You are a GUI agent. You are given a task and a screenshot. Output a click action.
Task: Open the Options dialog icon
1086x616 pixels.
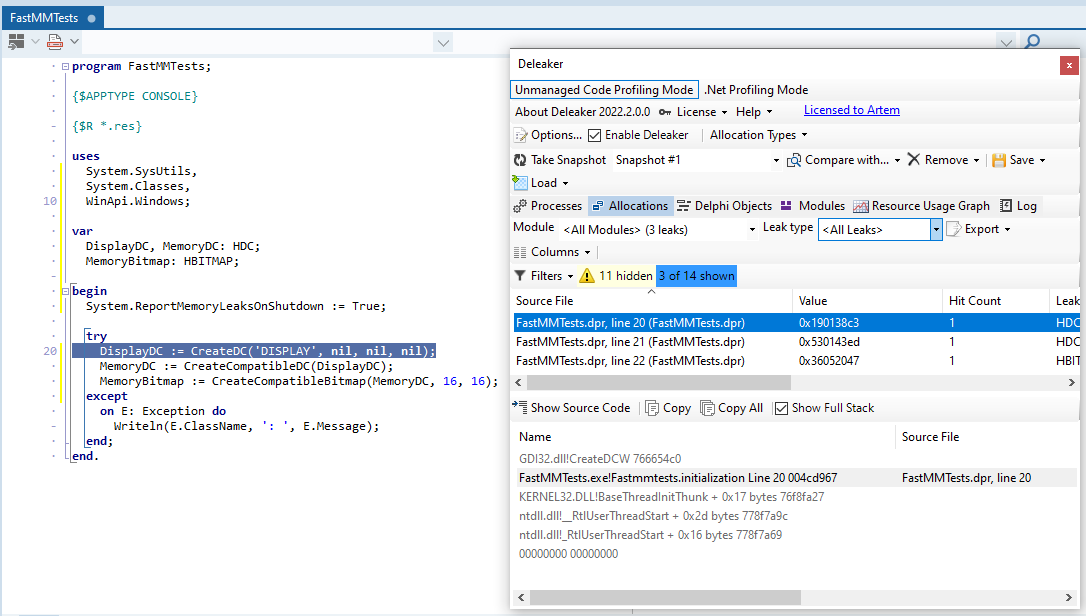(x=522, y=134)
